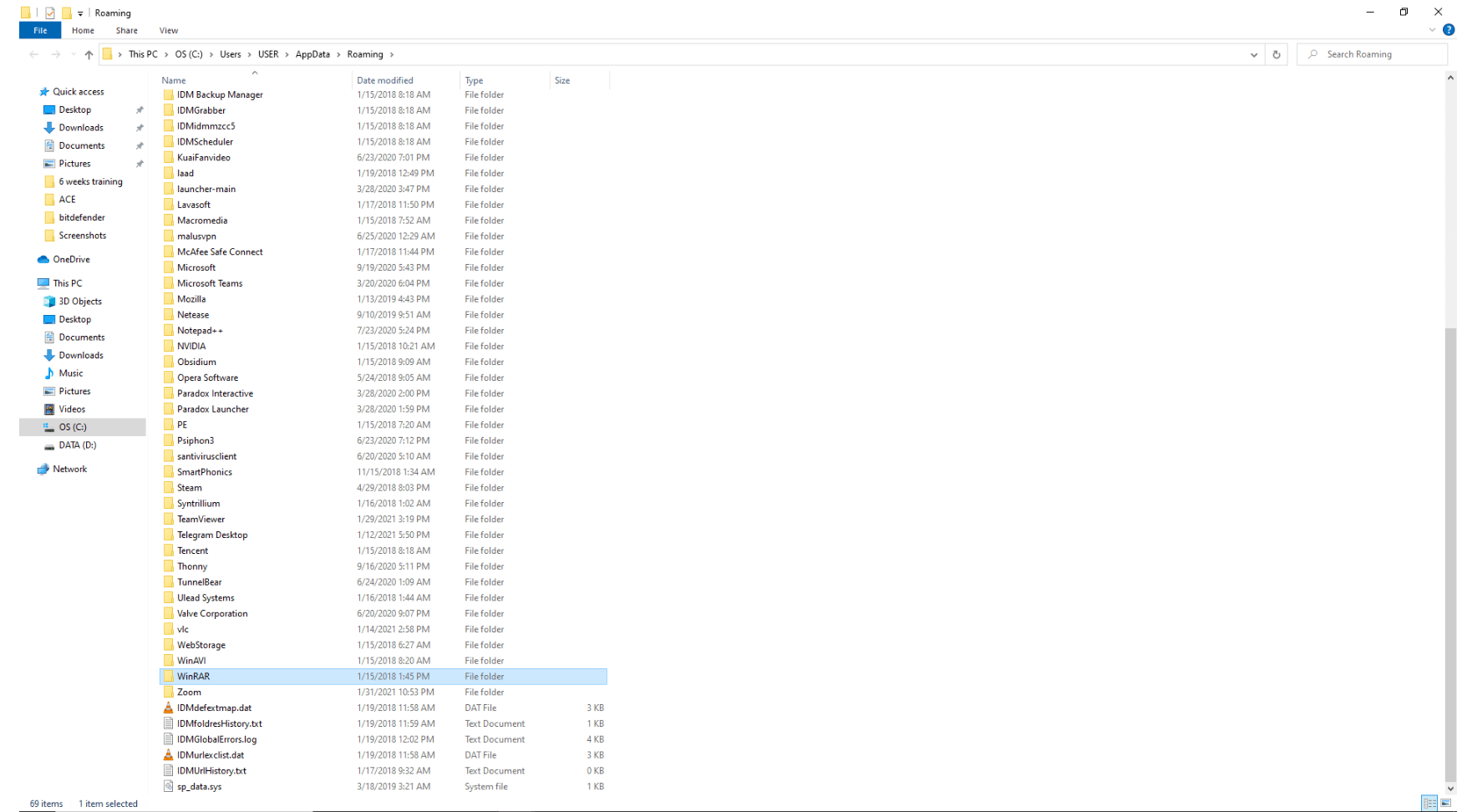Go back using the Back arrow
The image size is (1457, 812).
tap(33, 54)
